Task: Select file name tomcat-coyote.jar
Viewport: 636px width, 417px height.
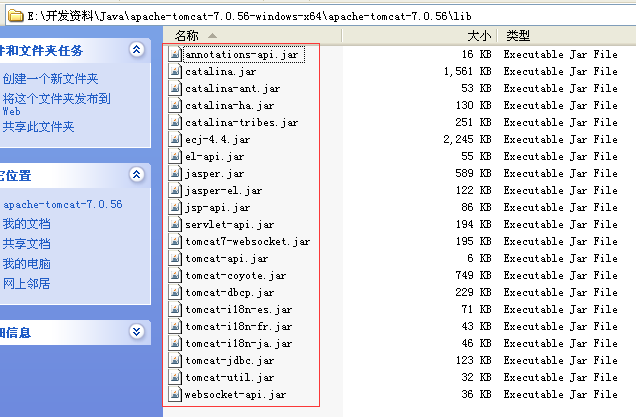Action: (x=236, y=276)
